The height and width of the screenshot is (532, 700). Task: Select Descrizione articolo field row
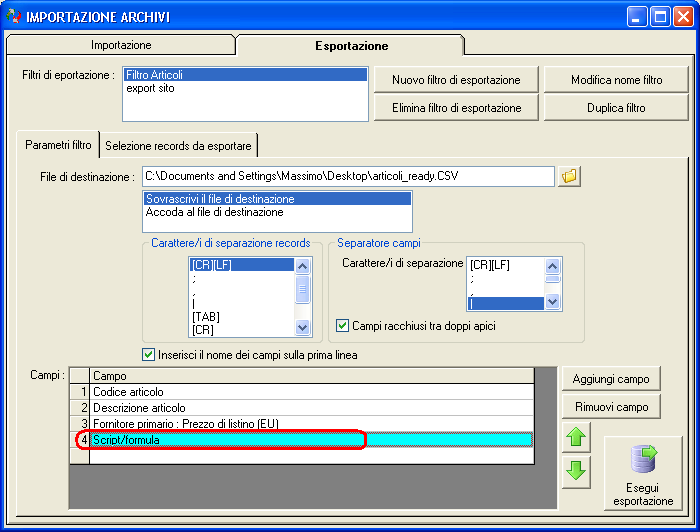[312, 408]
